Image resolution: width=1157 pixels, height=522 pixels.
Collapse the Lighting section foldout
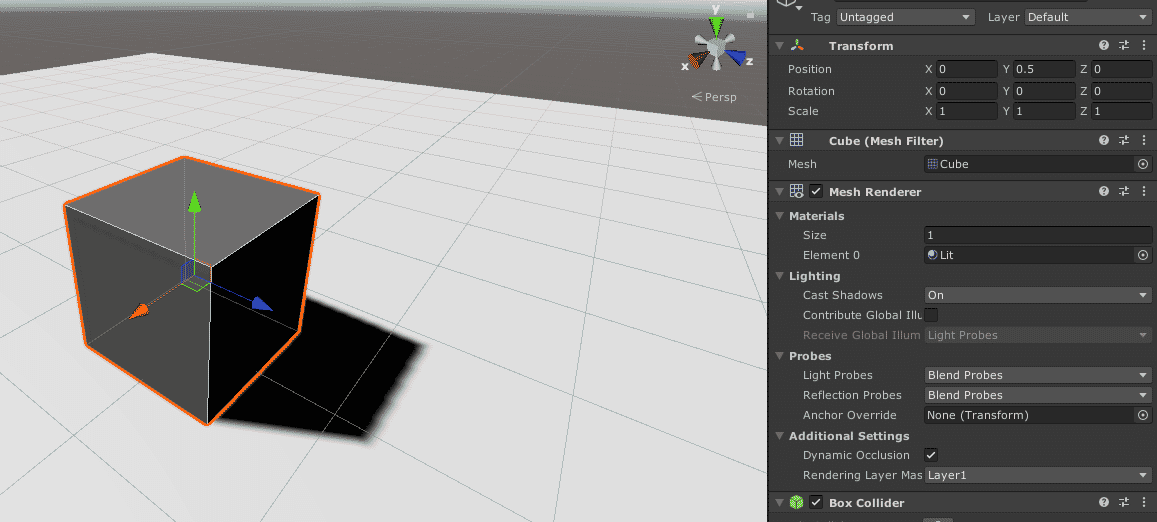coord(780,276)
